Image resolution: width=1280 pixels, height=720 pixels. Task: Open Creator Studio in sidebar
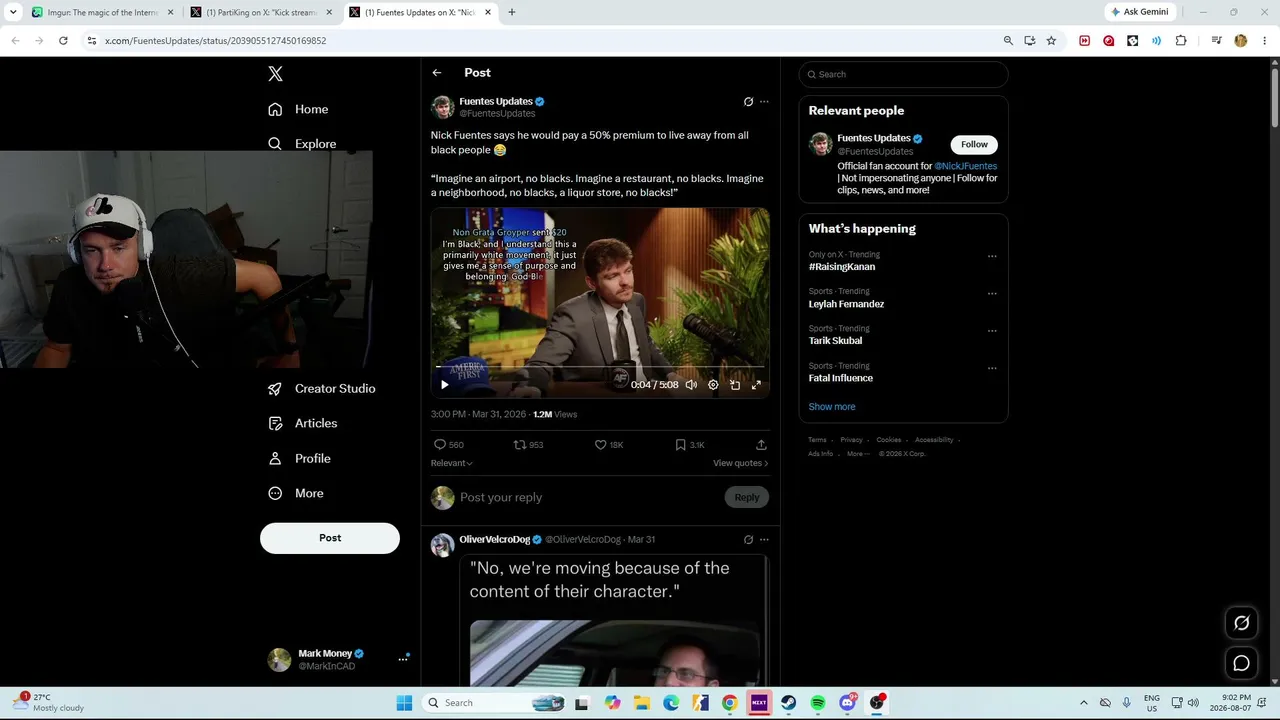click(x=321, y=388)
